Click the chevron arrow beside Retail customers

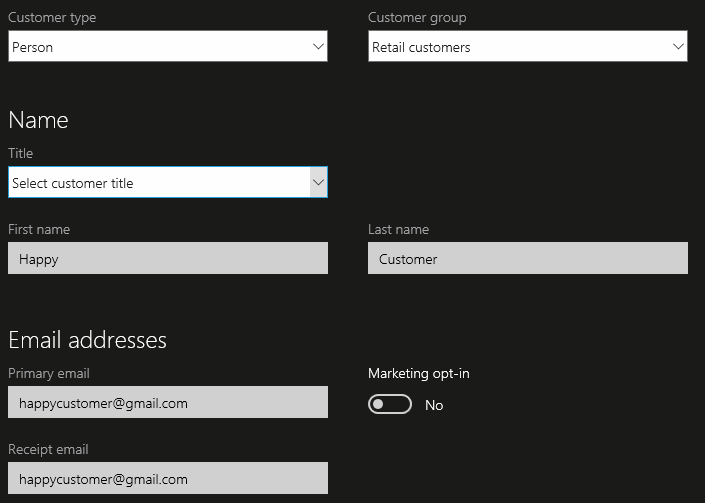coord(678,47)
